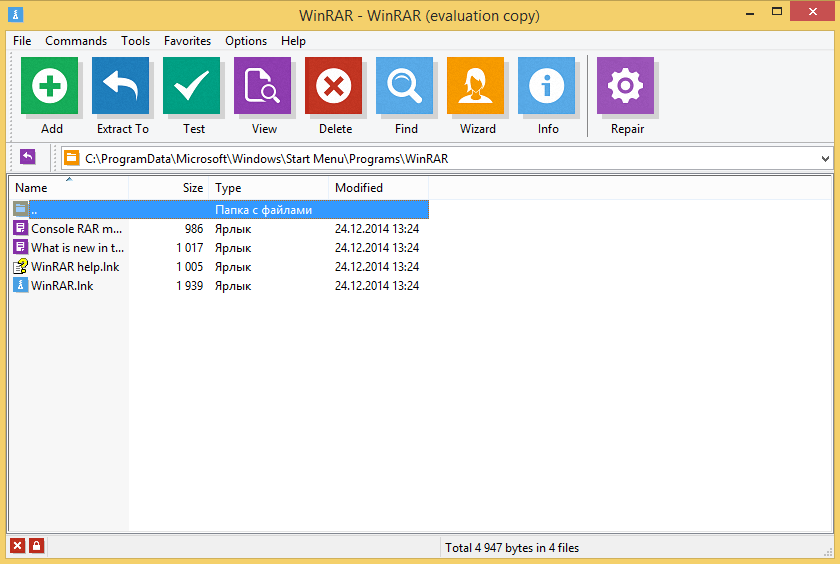840x564 pixels.
Task: Open the Commands menu
Action: click(76, 41)
